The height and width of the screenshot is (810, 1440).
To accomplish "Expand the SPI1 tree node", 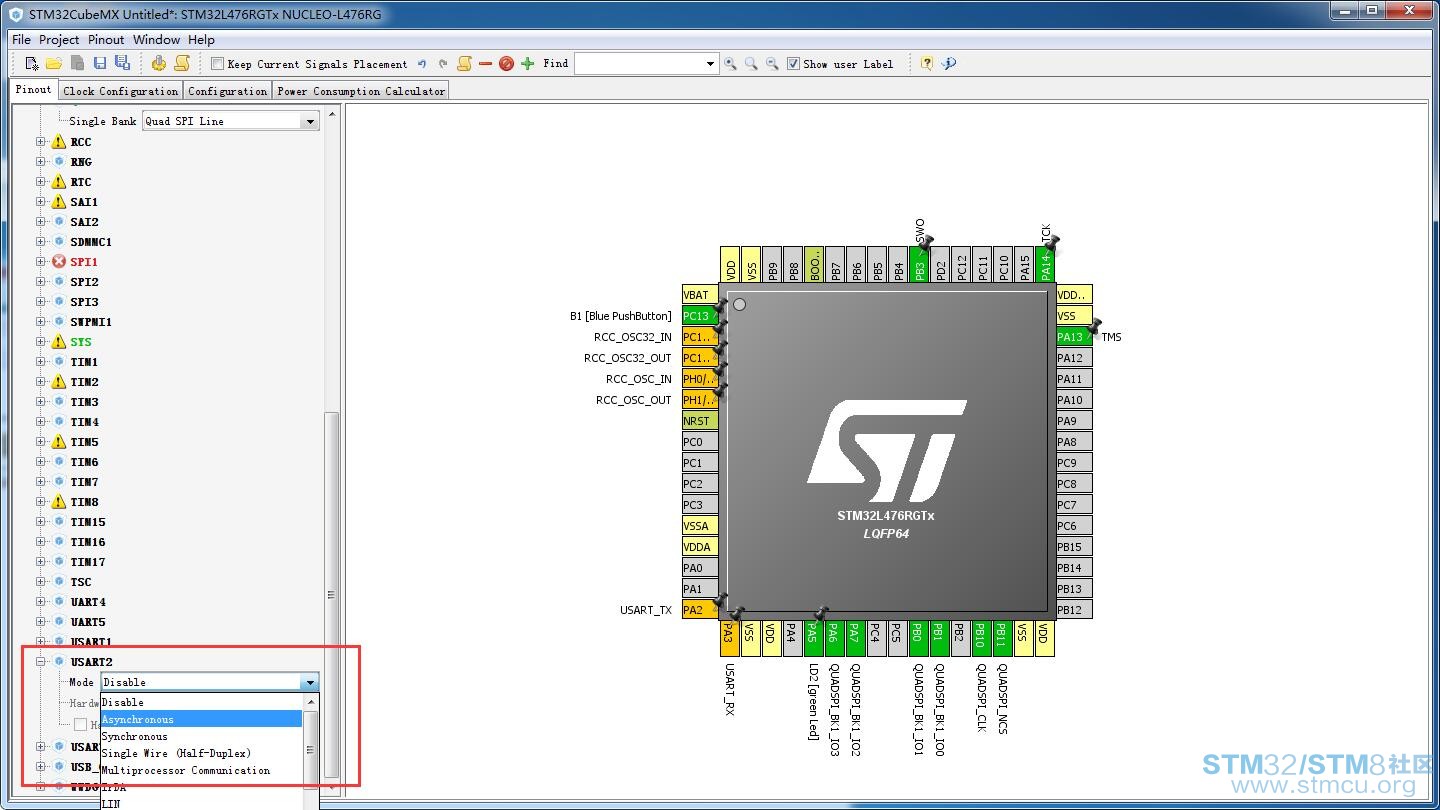I will point(41,262).
